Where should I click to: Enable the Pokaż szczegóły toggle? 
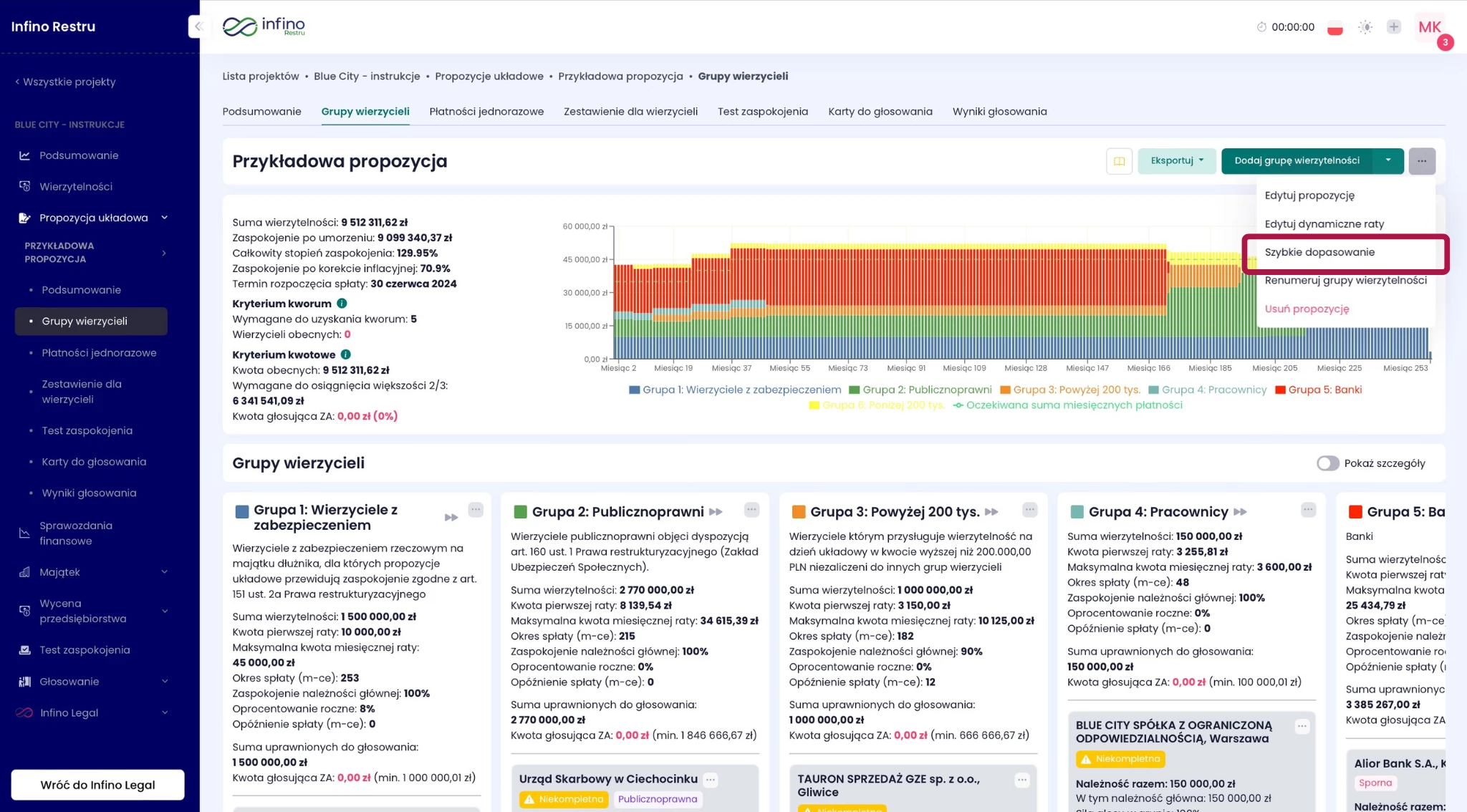coord(1327,463)
